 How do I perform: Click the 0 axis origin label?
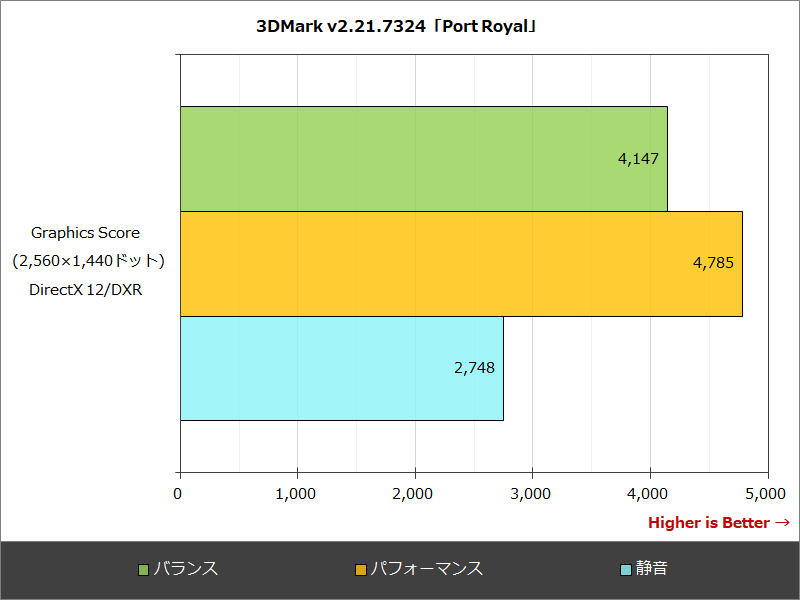pos(178,494)
